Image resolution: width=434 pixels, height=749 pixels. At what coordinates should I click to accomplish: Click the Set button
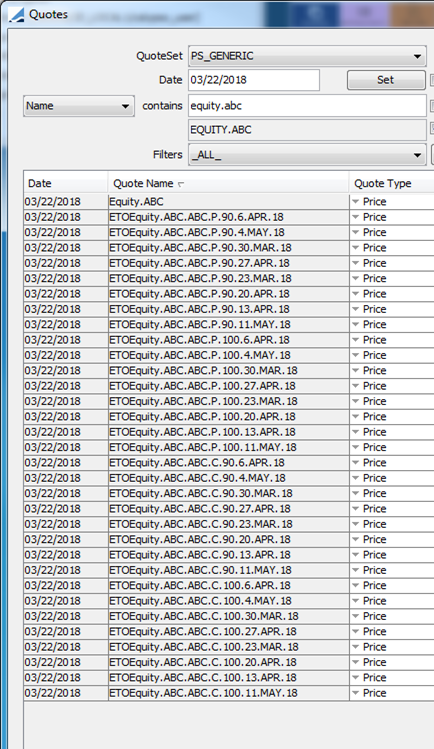(x=386, y=80)
